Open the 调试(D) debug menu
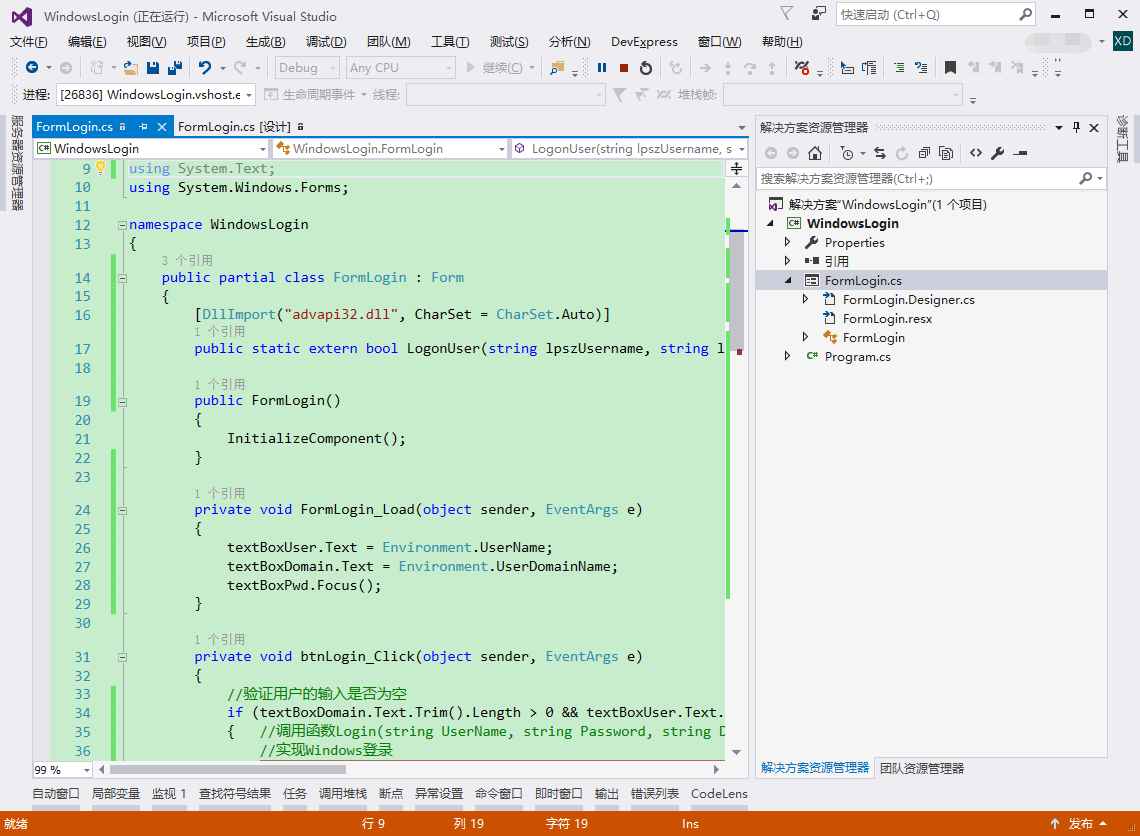Image resolution: width=1140 pixels, height=836 pixels. click(326, 41)
